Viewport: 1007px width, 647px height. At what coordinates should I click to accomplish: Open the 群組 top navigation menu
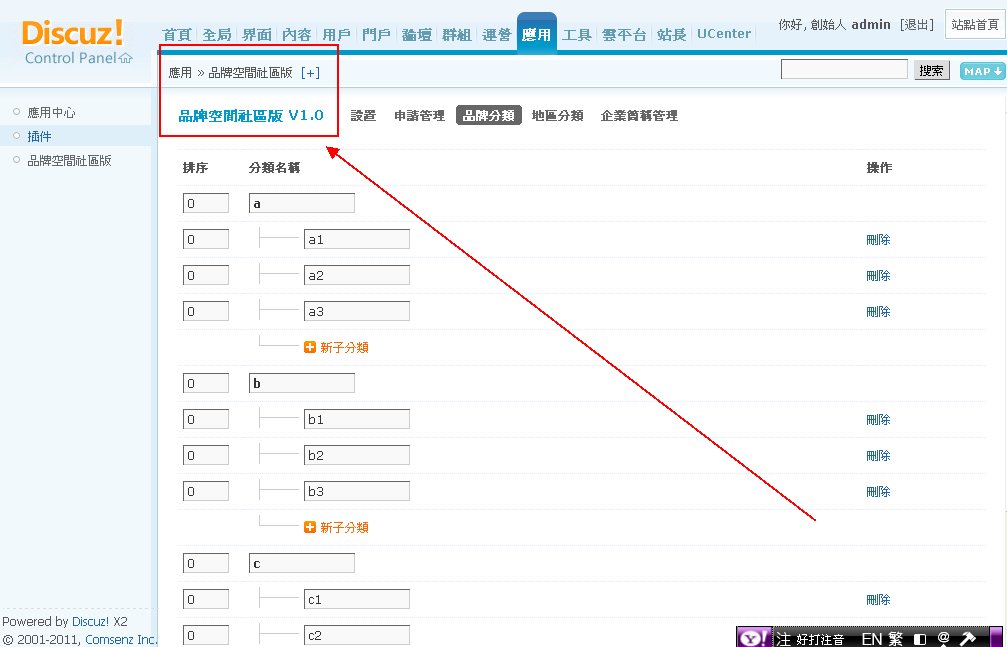click(x=457, y=34)
